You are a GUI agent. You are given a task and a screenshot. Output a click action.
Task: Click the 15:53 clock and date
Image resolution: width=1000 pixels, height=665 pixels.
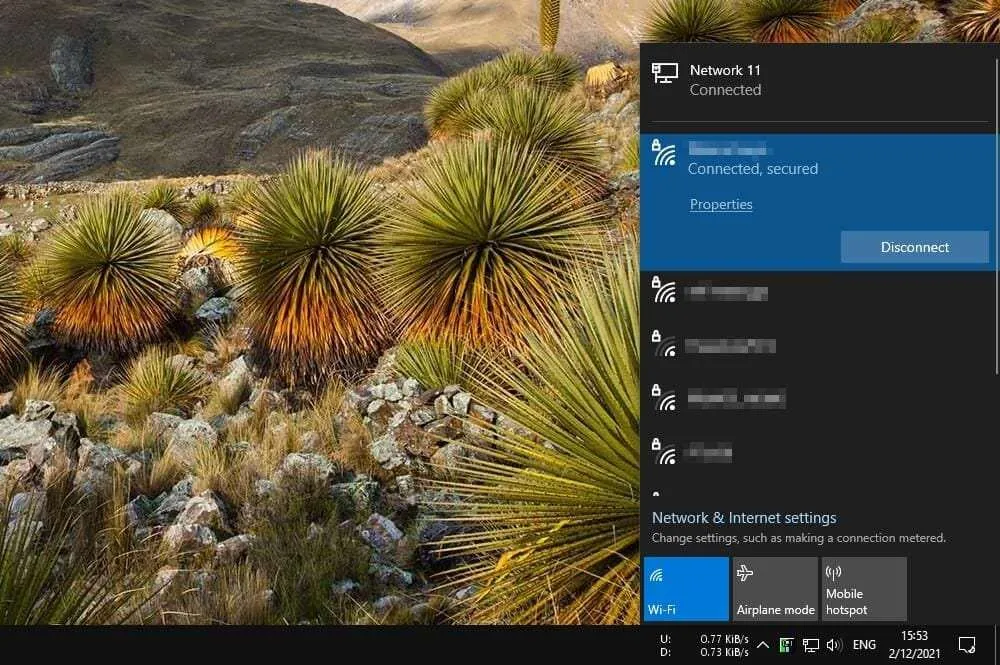point(914,645)
